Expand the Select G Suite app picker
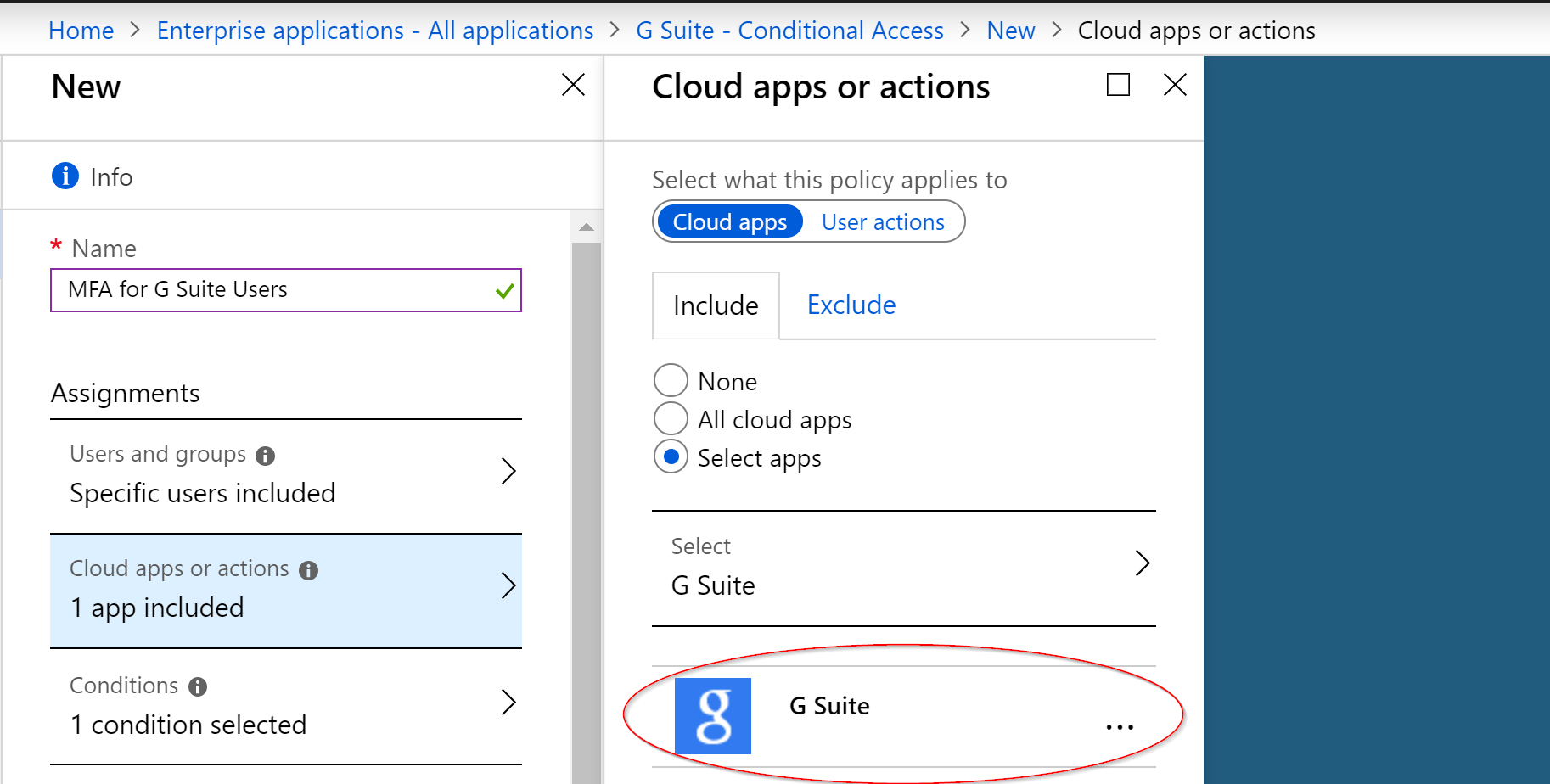The height and width of the screenshot is (784, 1550). 1143,563
